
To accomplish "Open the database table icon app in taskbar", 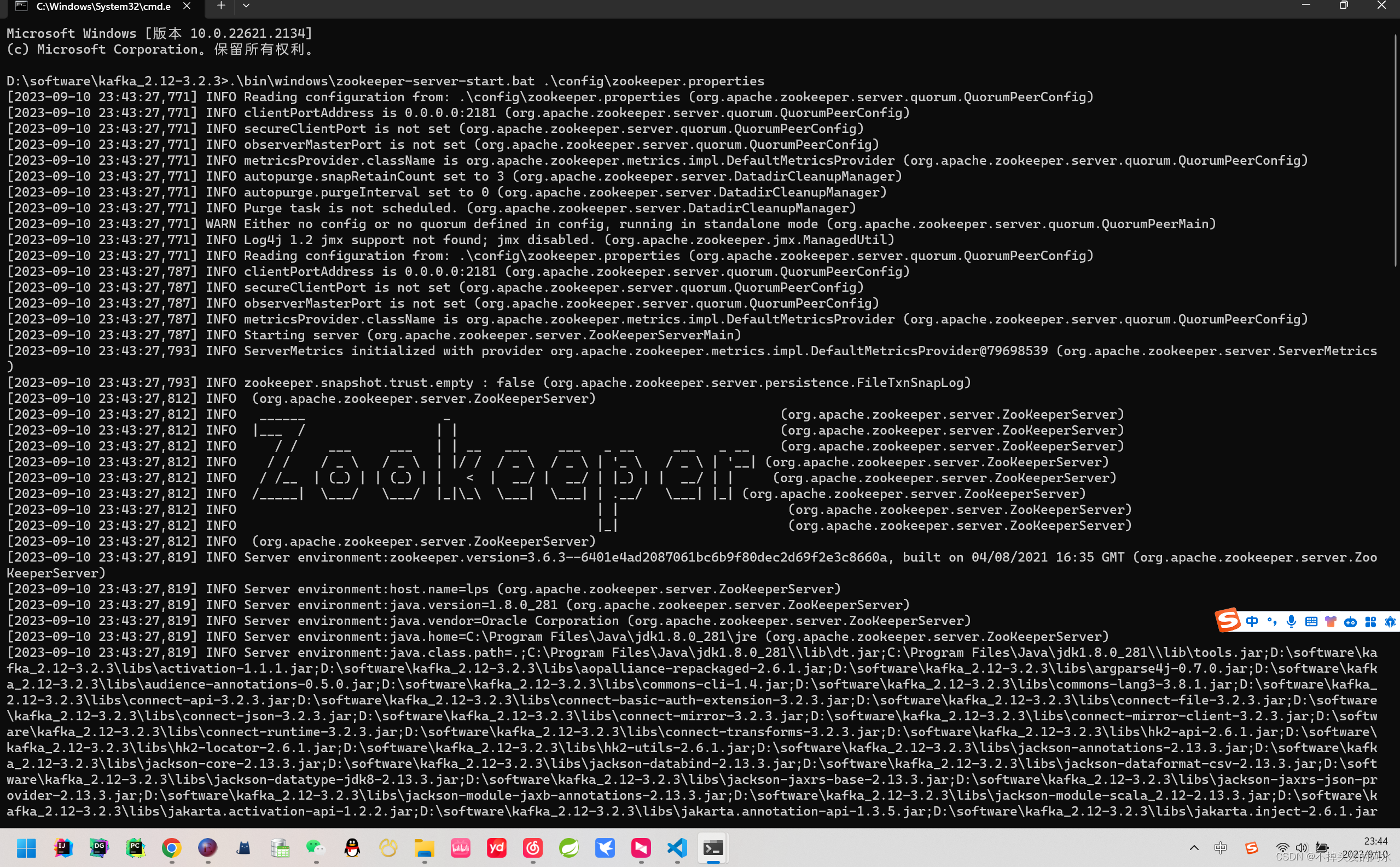I will pyautogui.click(x=280, y=847).
